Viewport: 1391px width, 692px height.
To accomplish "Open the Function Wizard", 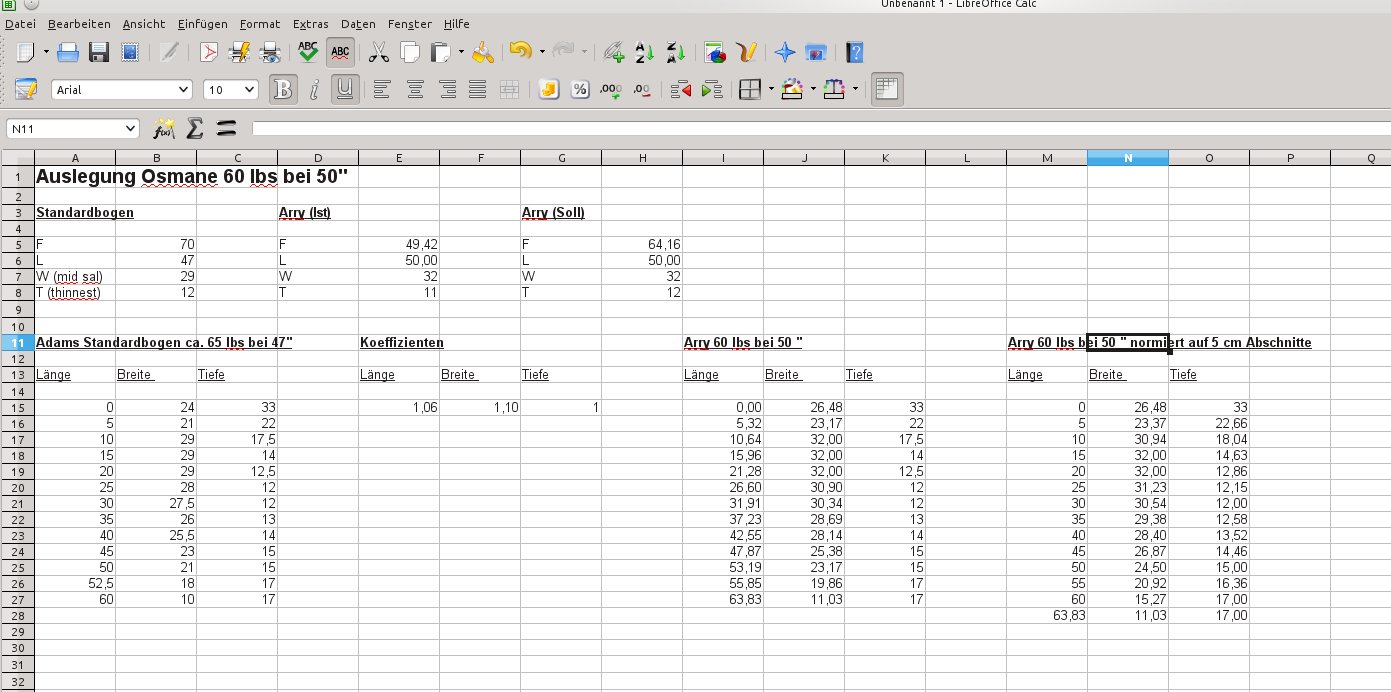I will point(163,128).
